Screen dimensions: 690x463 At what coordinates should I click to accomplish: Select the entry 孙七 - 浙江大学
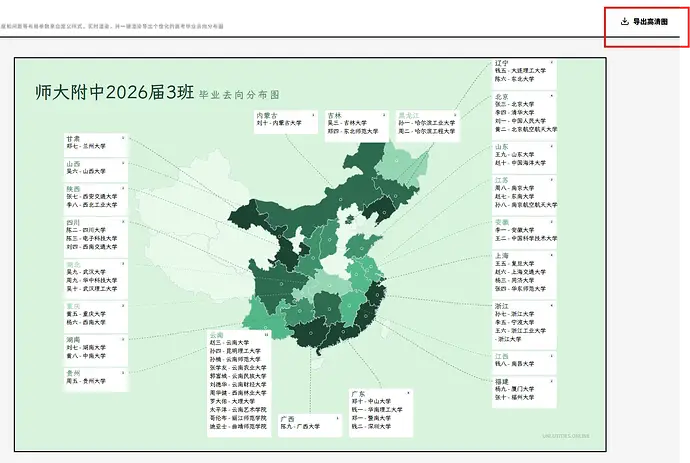pos(514,314)
